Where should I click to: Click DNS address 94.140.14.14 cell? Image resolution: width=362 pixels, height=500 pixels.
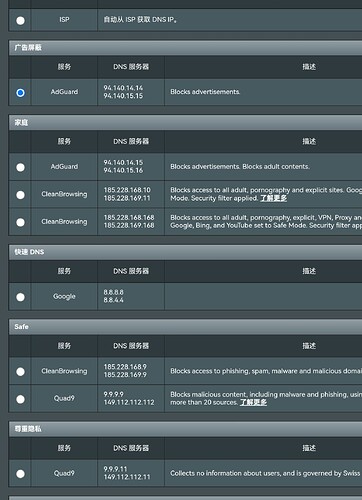pos(131,92)
